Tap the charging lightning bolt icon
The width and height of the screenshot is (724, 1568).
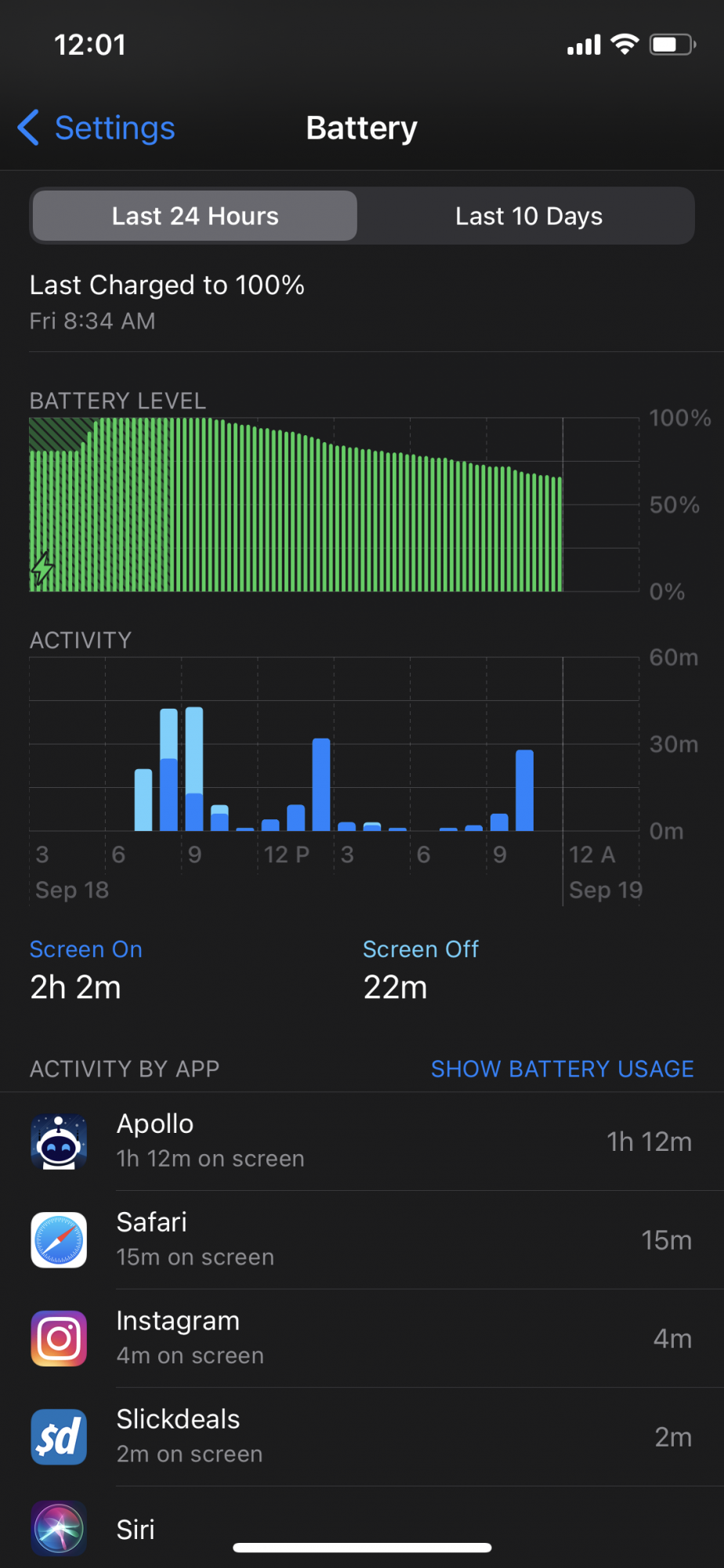42,568
